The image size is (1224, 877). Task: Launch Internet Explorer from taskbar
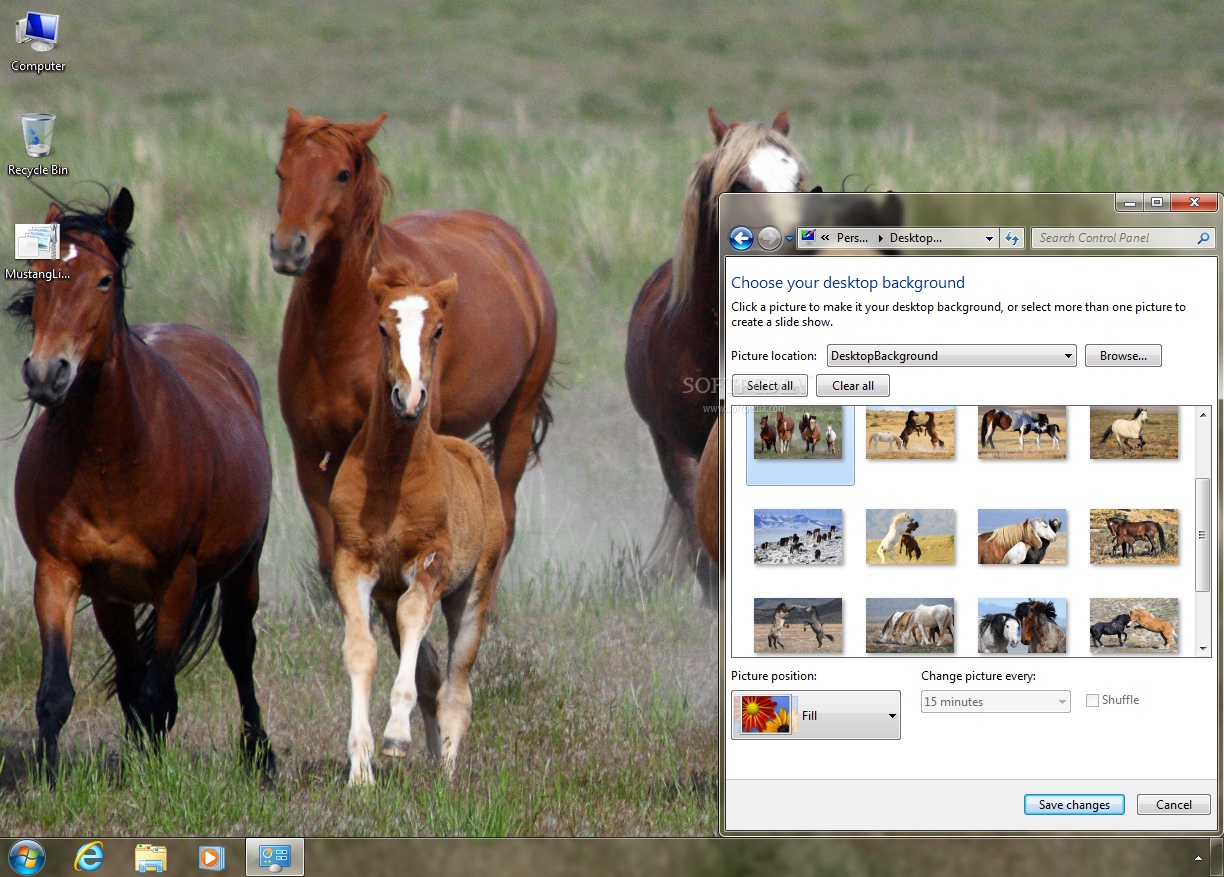point(89,857)
